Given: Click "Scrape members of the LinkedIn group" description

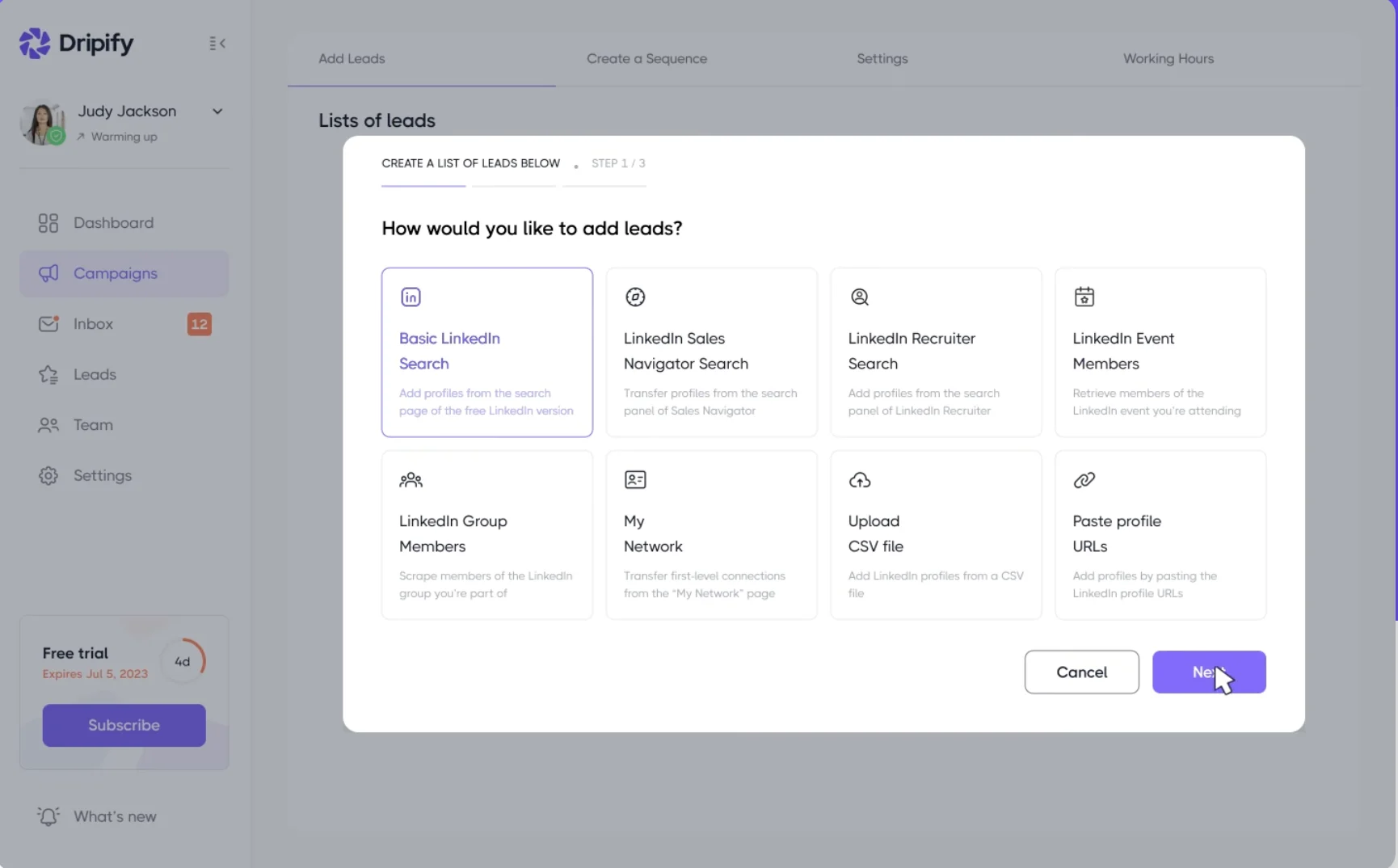Looking at the screenshot, I should pyautogui.click(x=486, y=584).
